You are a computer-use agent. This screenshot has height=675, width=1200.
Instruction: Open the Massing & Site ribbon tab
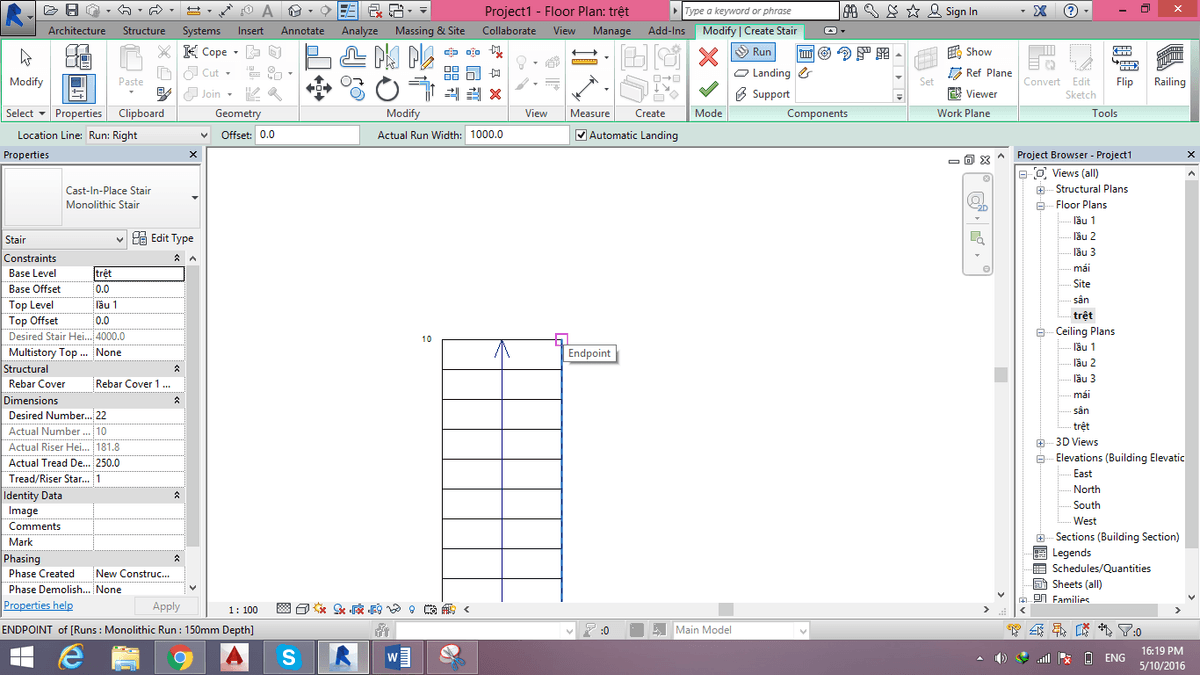click(x=430, y=31)
